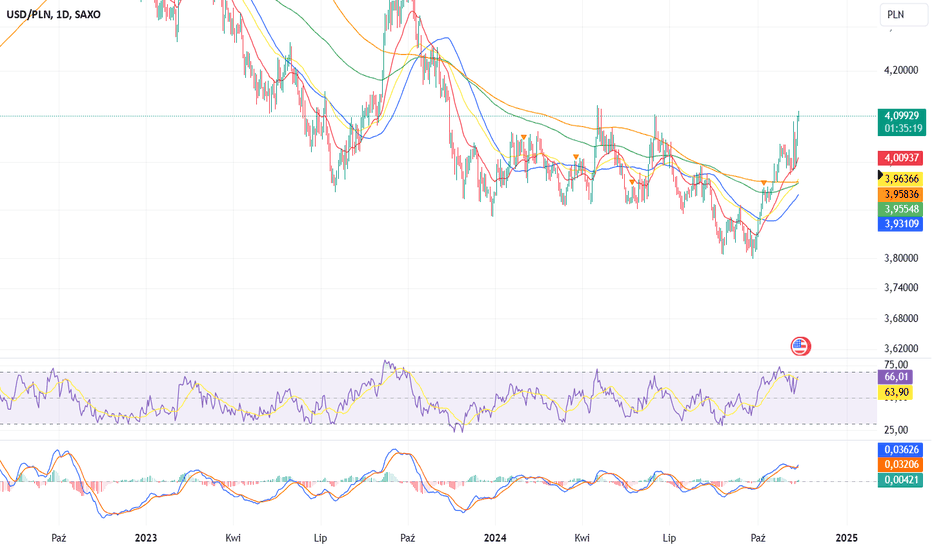Click the 3,80000 price scale level
The width and height of the screenshot is (932, 550).
901,258
